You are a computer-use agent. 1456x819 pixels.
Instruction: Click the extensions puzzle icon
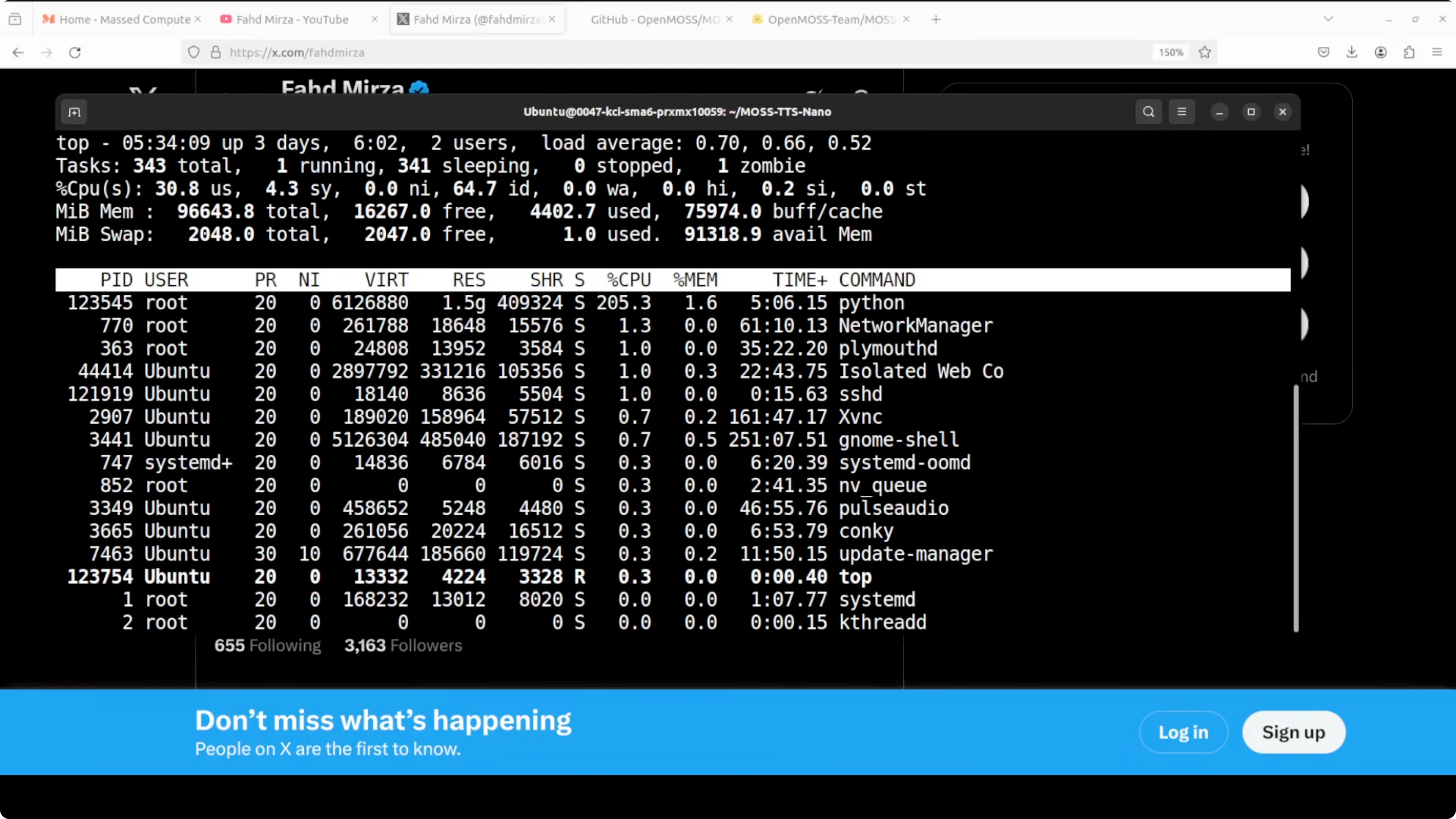(x=1409, y=52)
